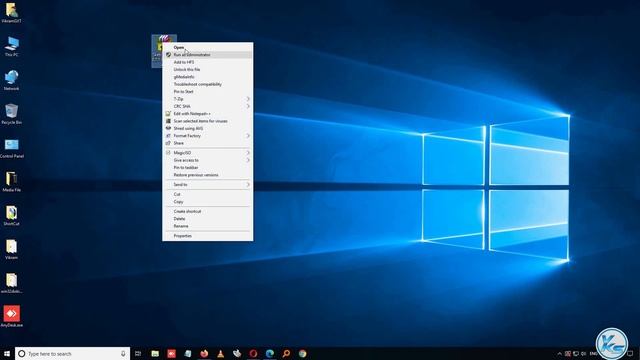Expand the Send to submenu
This screenshot has height=360, width=640.
pyautogui.click(x=208, y=184)
